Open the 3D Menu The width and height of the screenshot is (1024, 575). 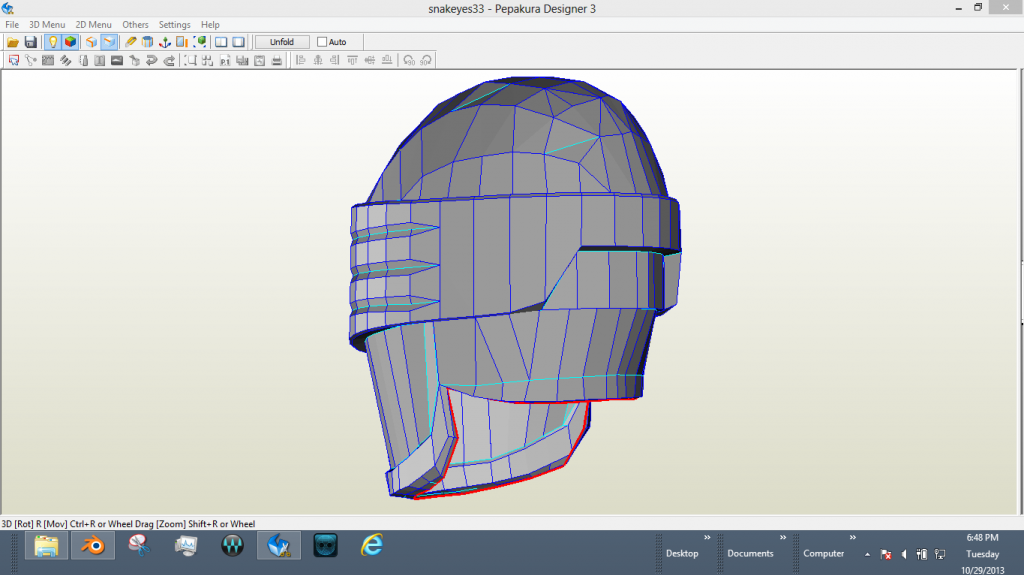pyautogui.click(x=46, y=24)
